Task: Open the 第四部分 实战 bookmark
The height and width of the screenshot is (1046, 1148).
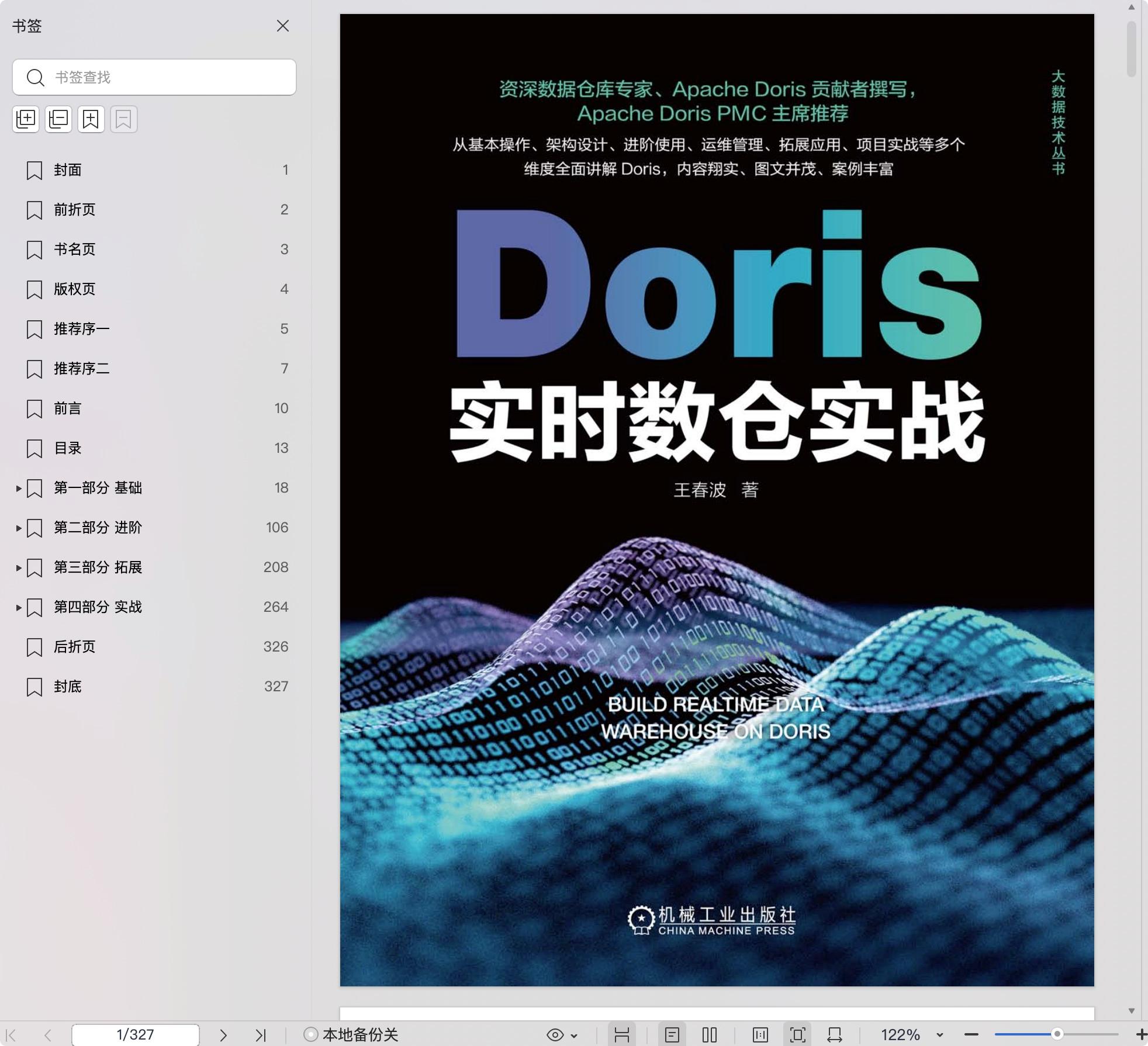Action: click(x=98, y=607)
